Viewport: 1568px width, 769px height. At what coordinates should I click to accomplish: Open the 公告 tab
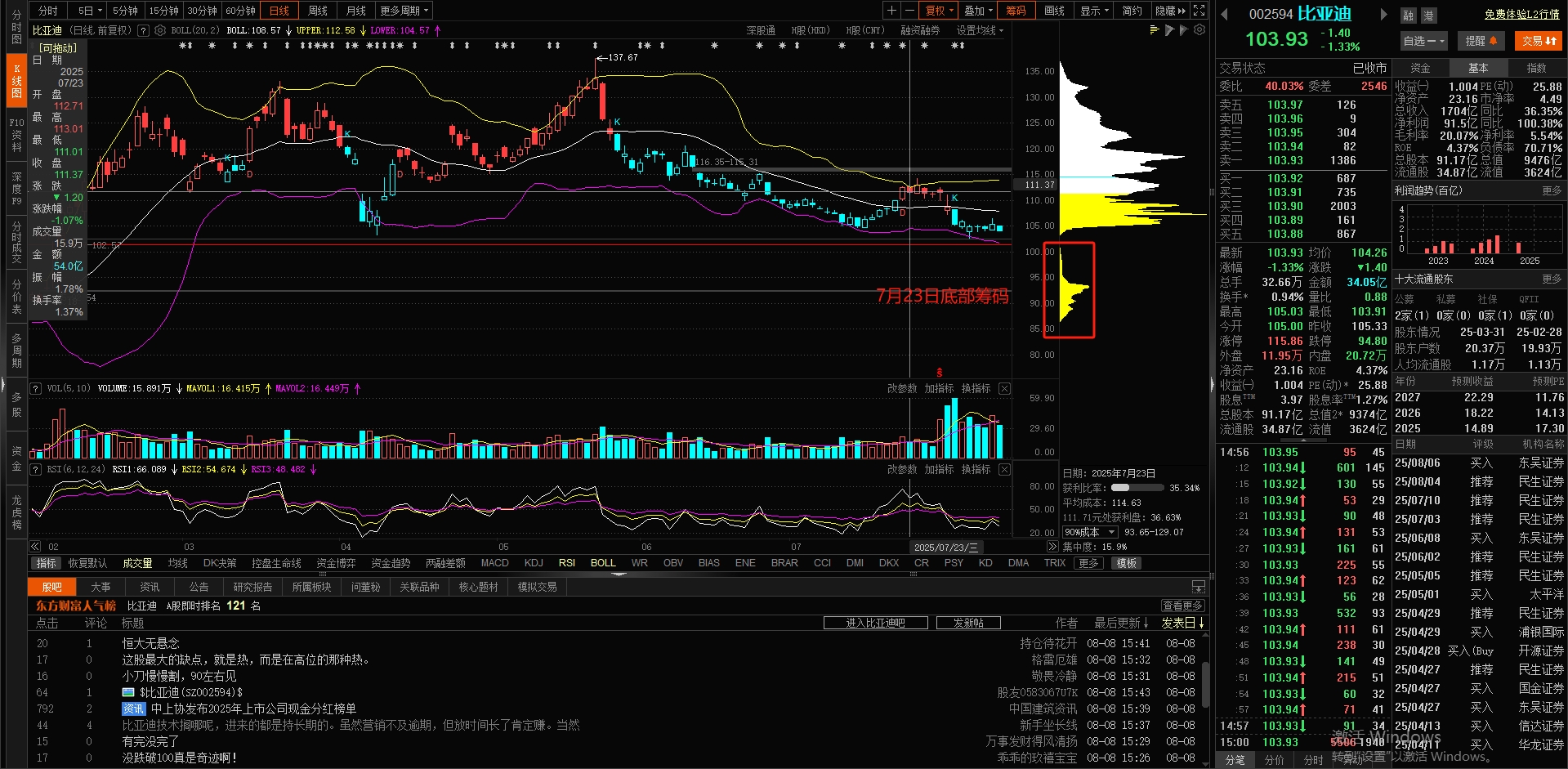199,587
